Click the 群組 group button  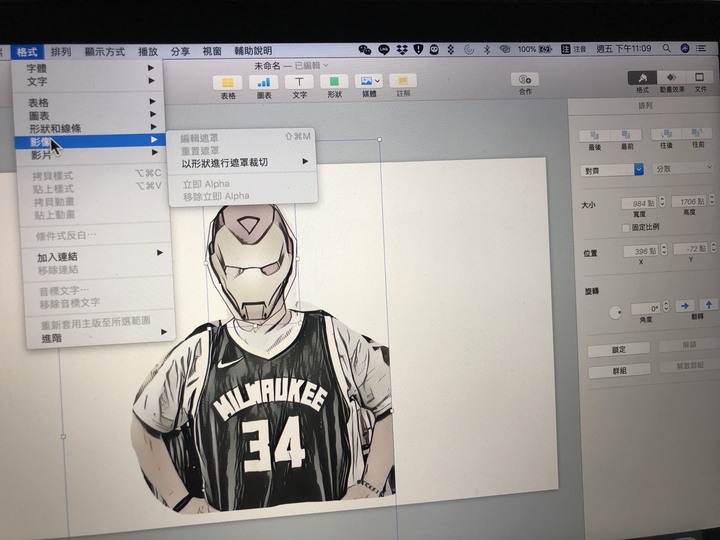click(x=619, y=370)
